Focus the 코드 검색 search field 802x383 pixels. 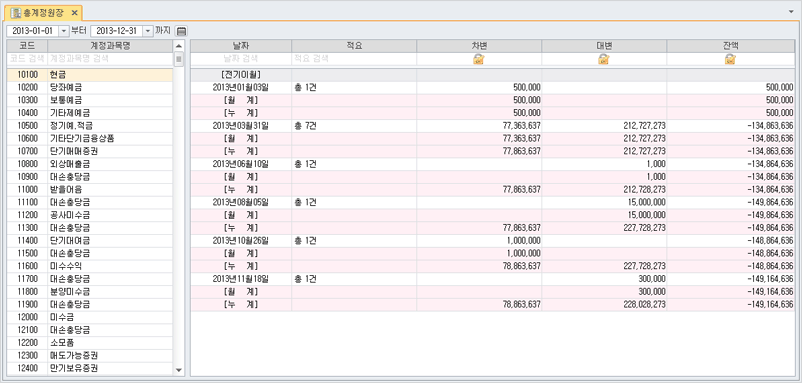[x=27, y=59]
